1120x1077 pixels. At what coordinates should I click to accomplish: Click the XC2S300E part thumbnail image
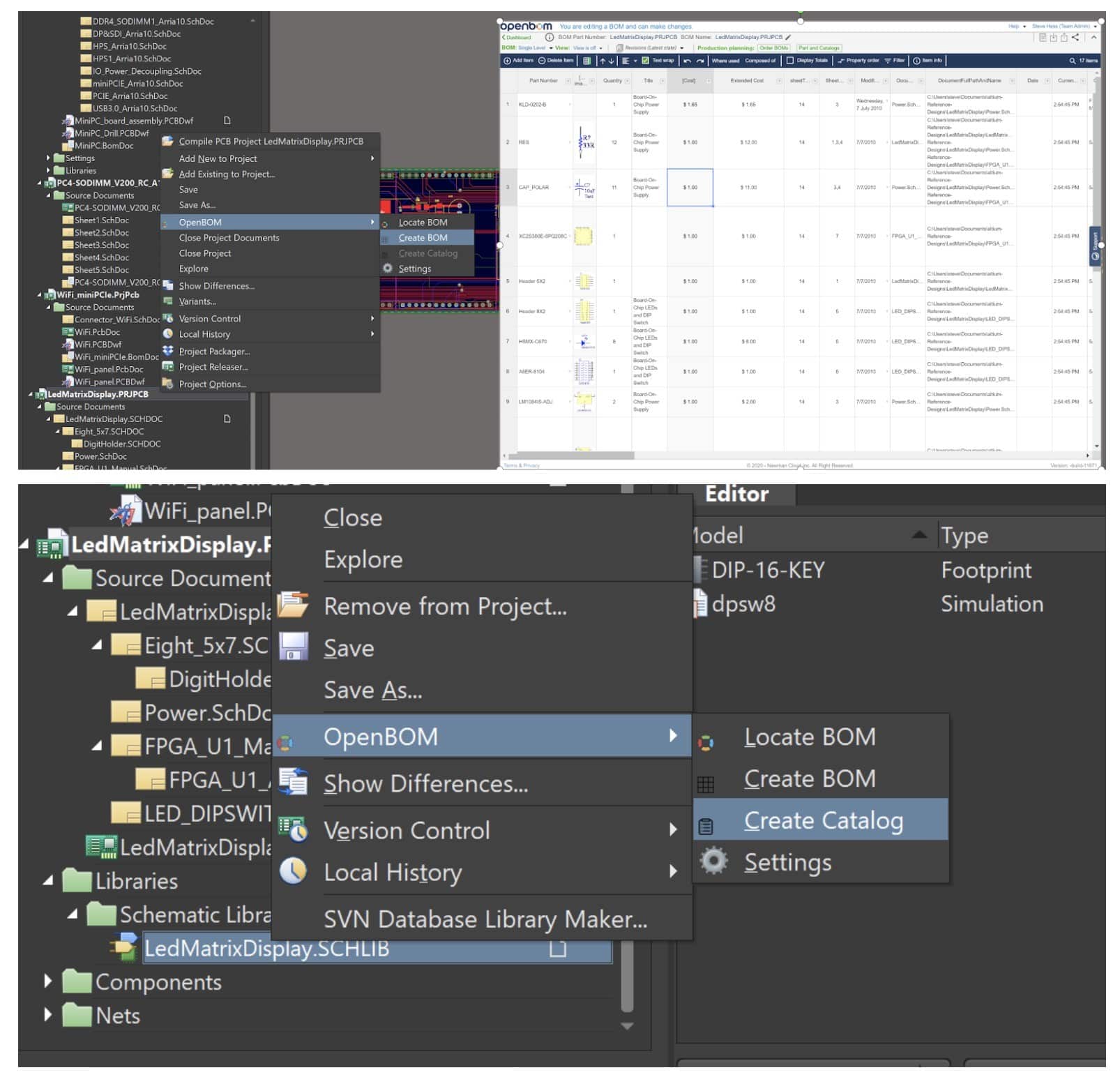coord(583,236)
